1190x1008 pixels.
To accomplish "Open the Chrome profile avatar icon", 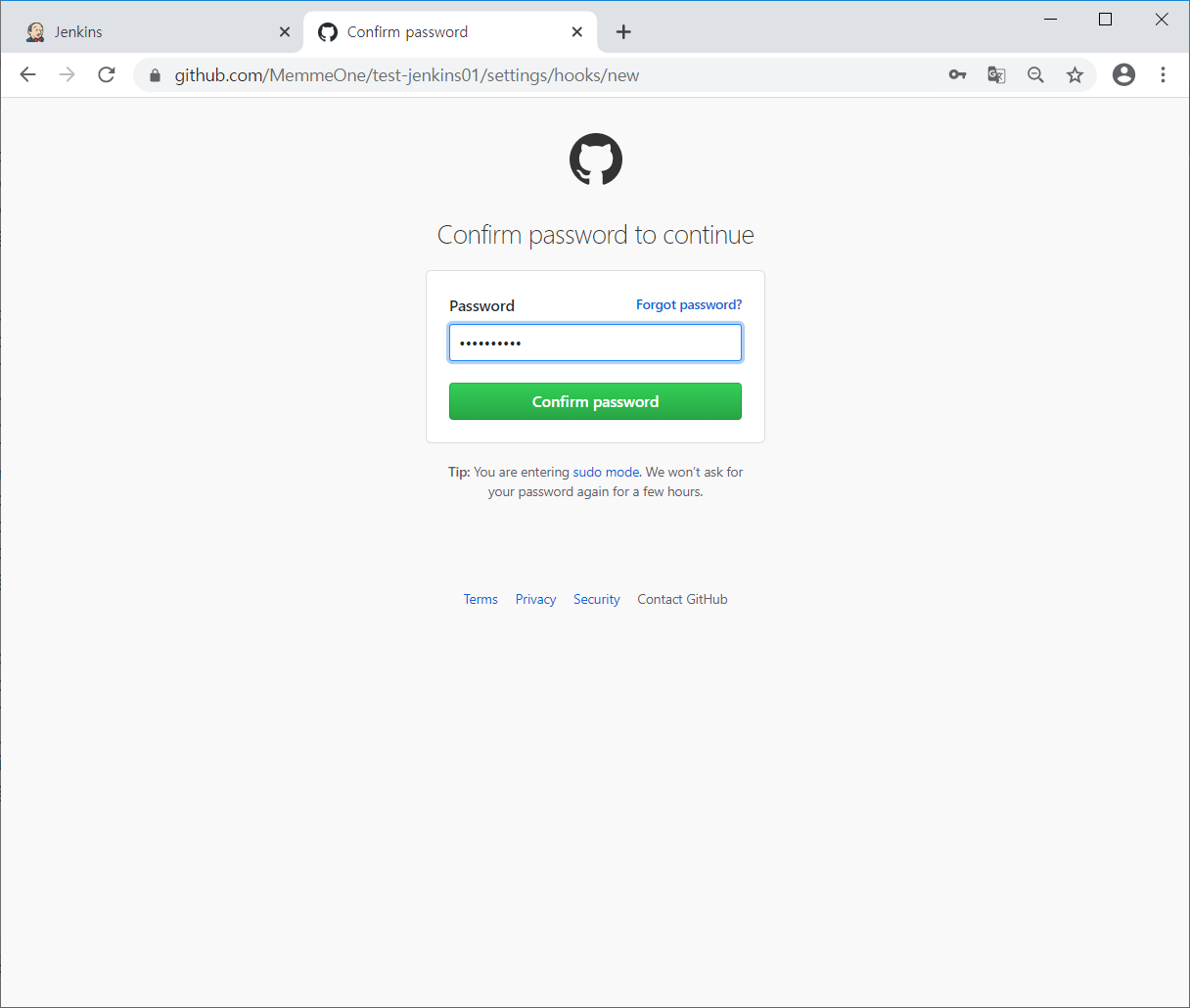I will click(1124, 75).
